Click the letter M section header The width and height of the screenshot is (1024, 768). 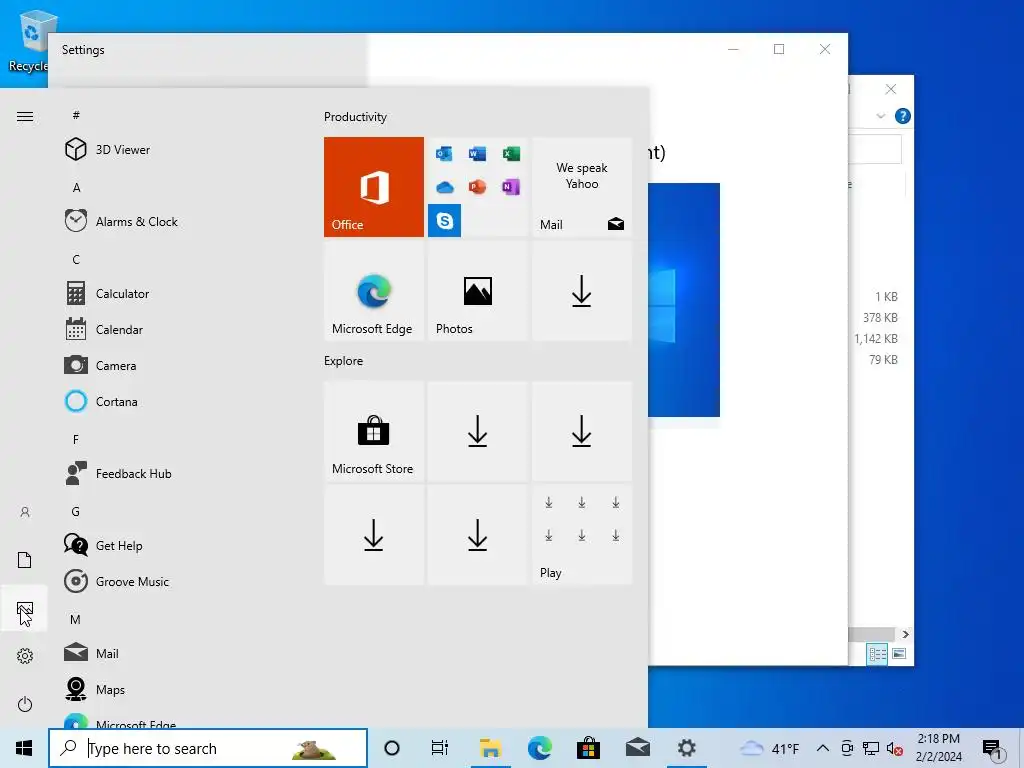(76, 620)
